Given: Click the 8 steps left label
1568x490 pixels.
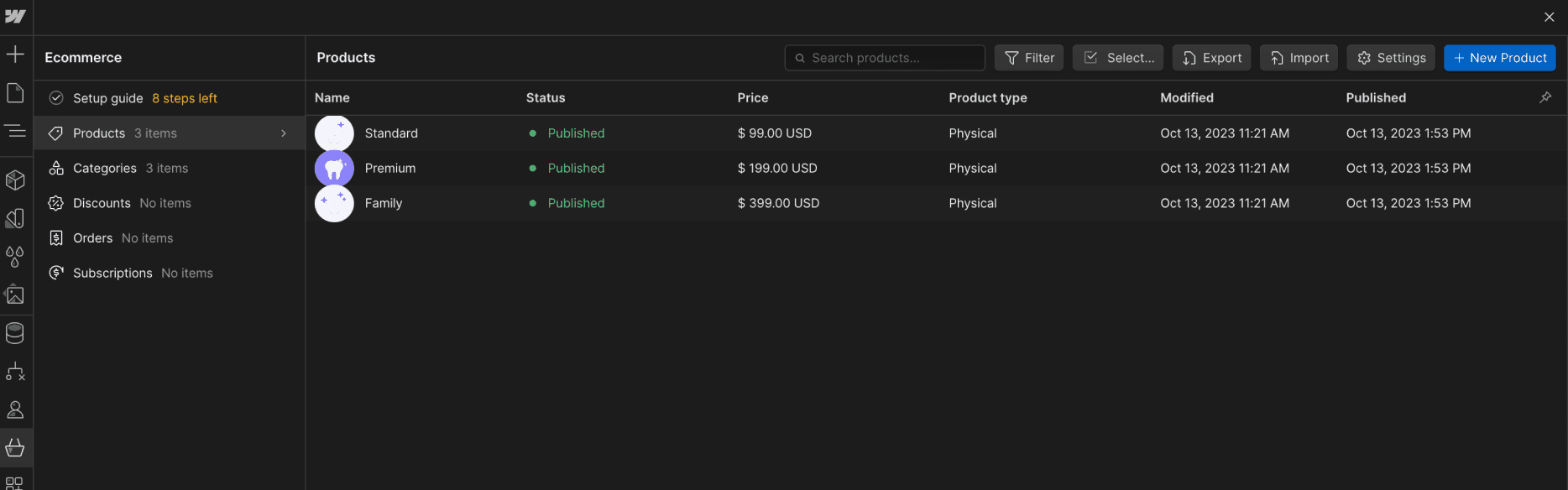Looking at the screenshot, I should (x=185, y=98).
